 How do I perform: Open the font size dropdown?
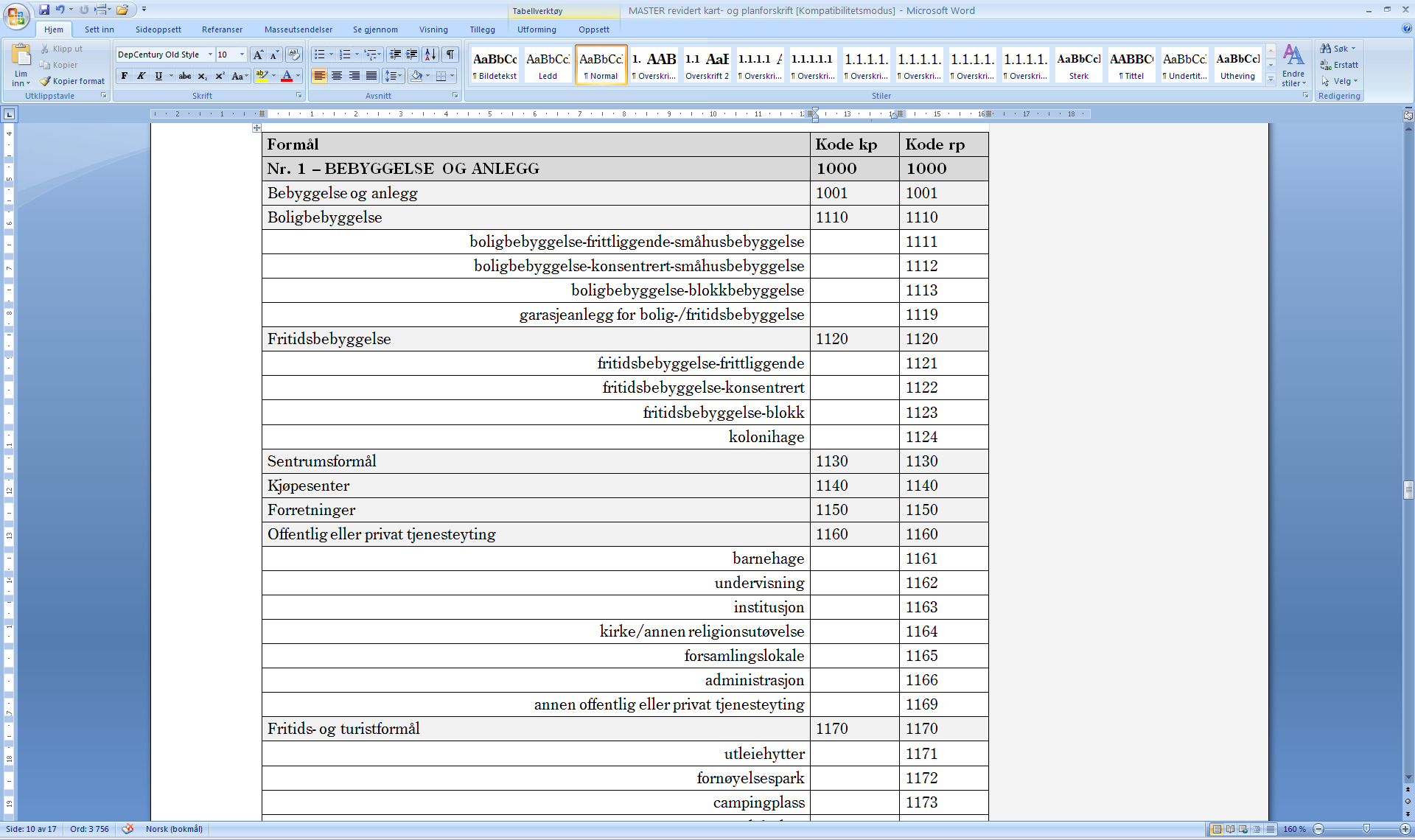242,55
